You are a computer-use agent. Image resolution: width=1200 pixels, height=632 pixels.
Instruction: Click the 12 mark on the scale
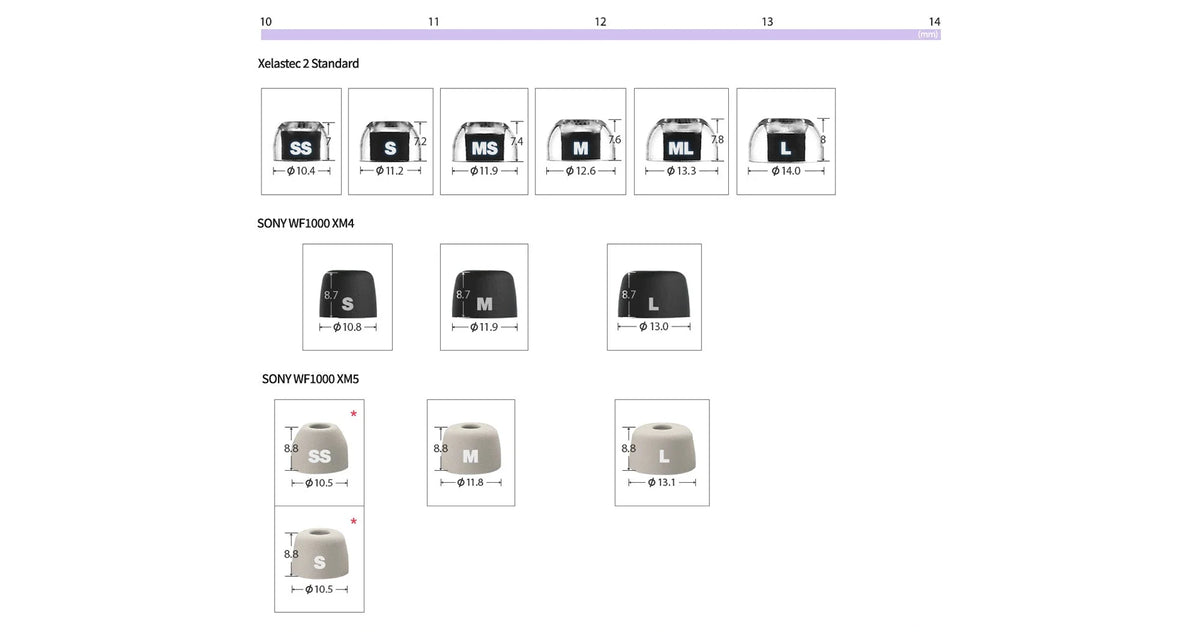[x=600, y=21]
